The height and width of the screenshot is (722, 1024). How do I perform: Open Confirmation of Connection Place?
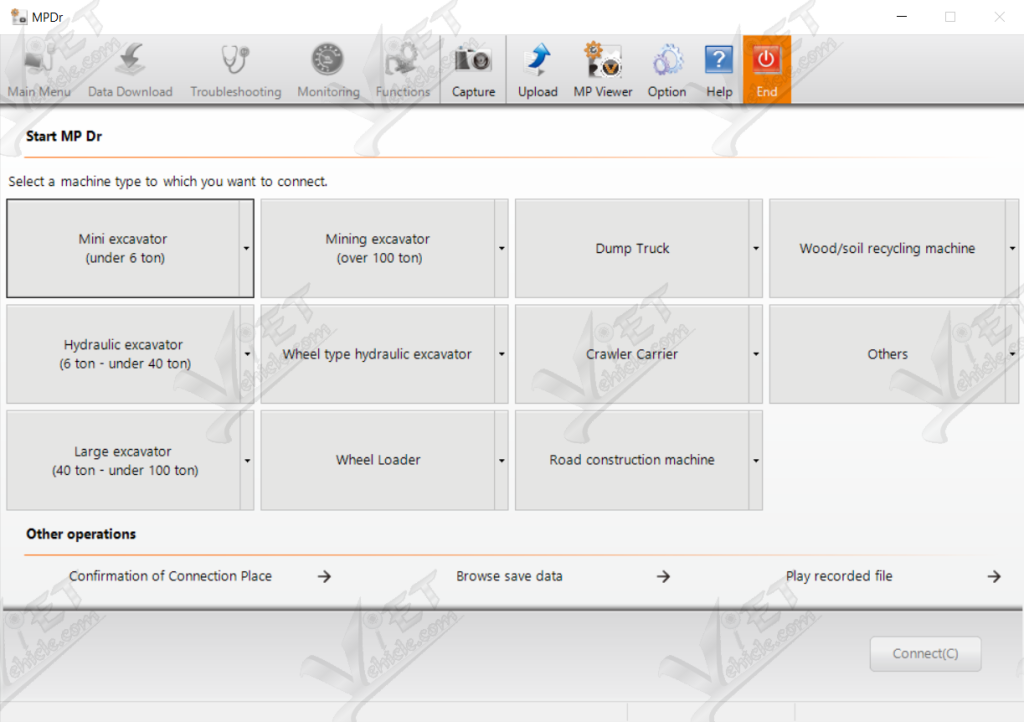(x=170, y=576)
